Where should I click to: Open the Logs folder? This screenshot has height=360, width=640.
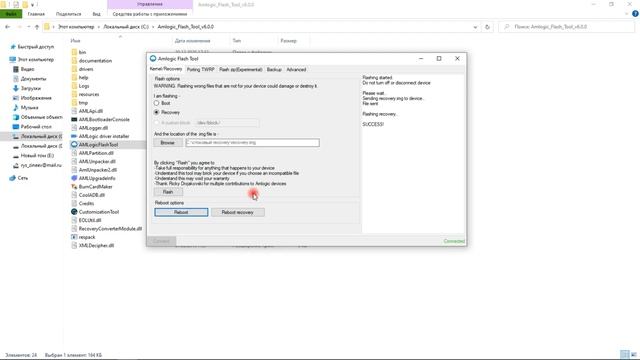click(84, 86)
